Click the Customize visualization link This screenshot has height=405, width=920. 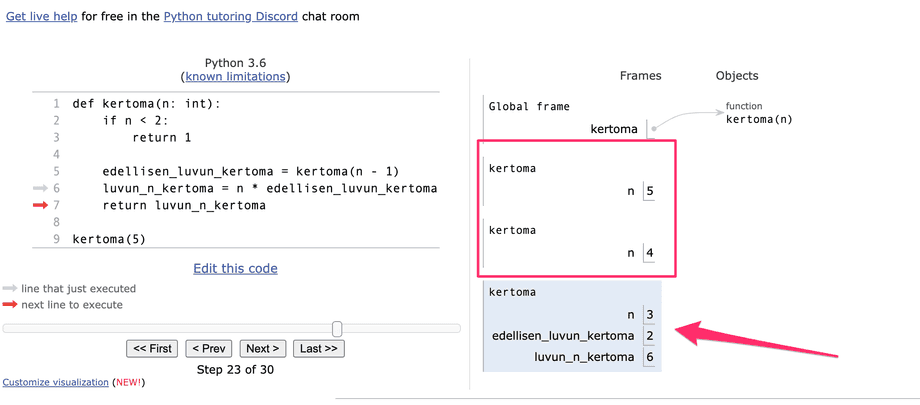pyautogui.click(x=55, y=382)
